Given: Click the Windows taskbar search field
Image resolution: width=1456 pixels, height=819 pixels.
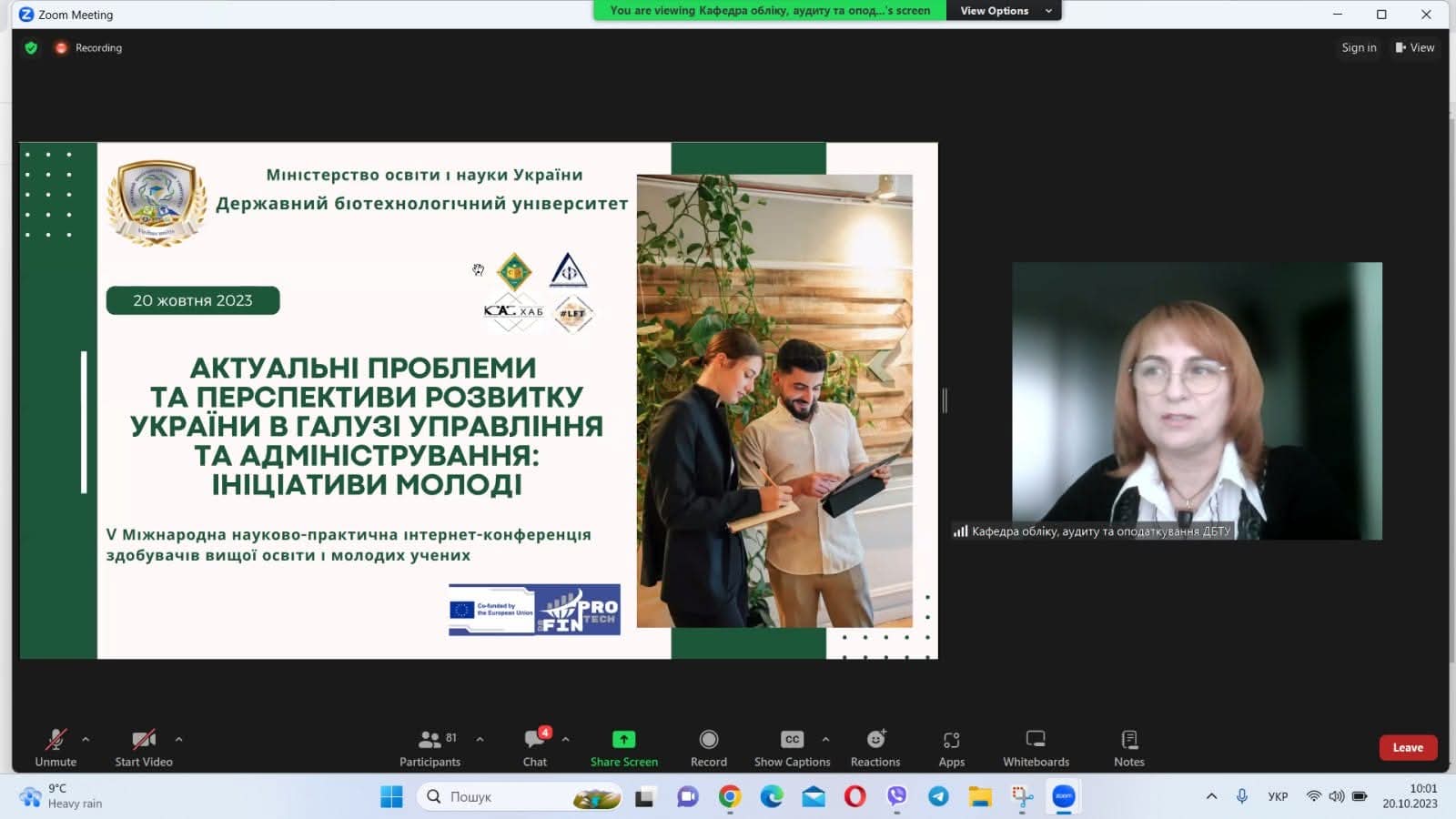Looking at the screenshot, I should coord(510,797).
